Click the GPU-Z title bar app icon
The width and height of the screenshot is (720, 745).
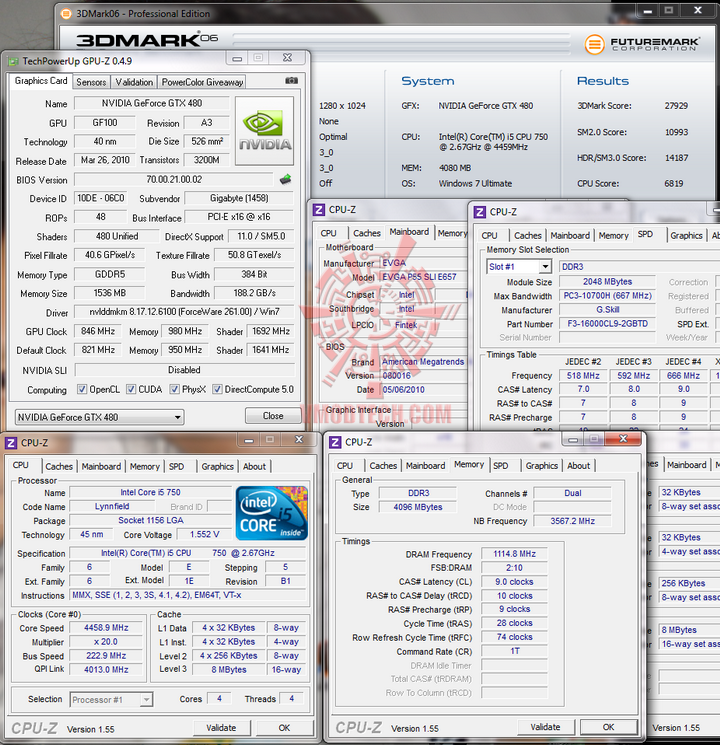(13, 61)
